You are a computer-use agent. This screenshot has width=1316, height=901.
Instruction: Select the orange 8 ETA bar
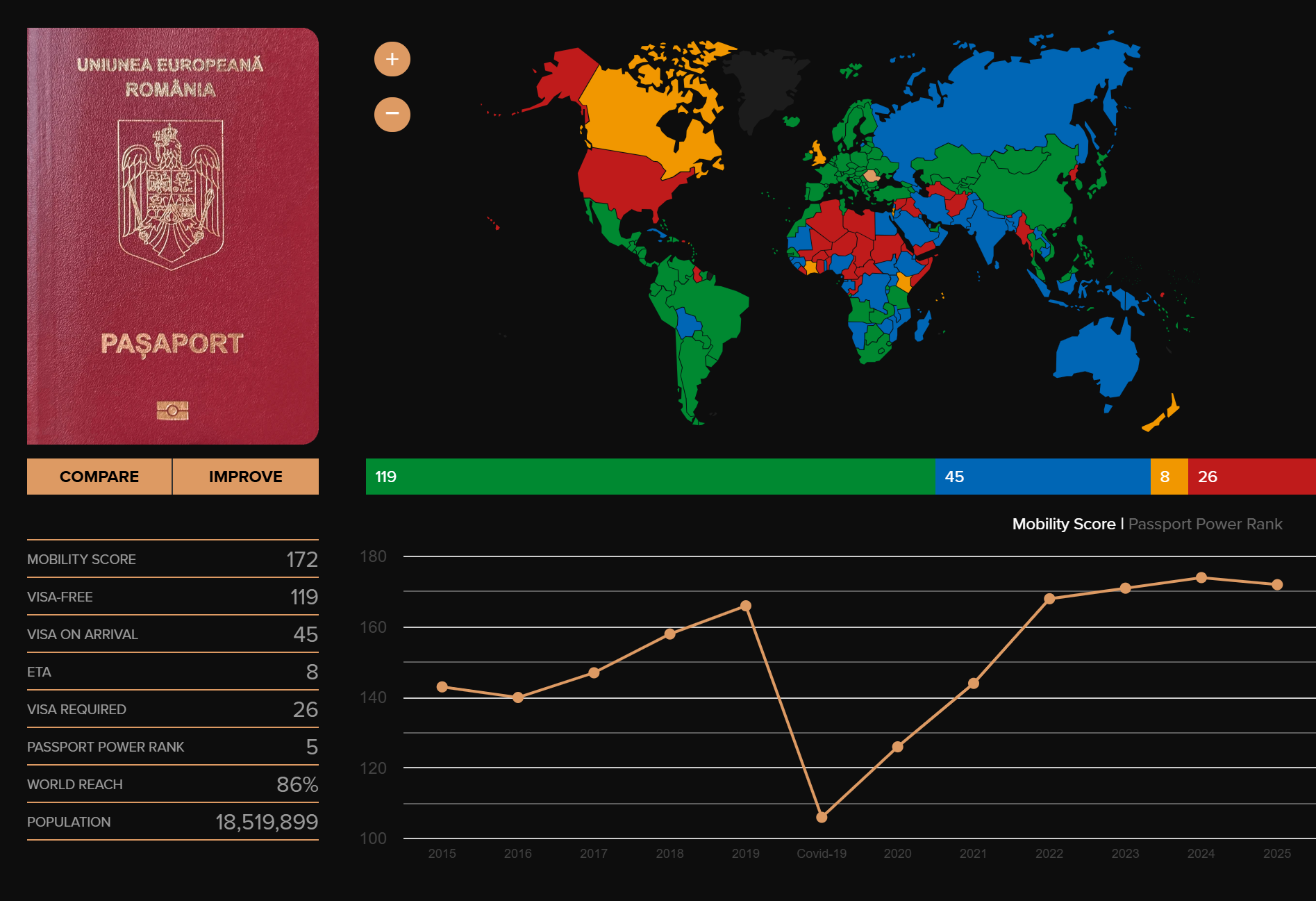1169,477
